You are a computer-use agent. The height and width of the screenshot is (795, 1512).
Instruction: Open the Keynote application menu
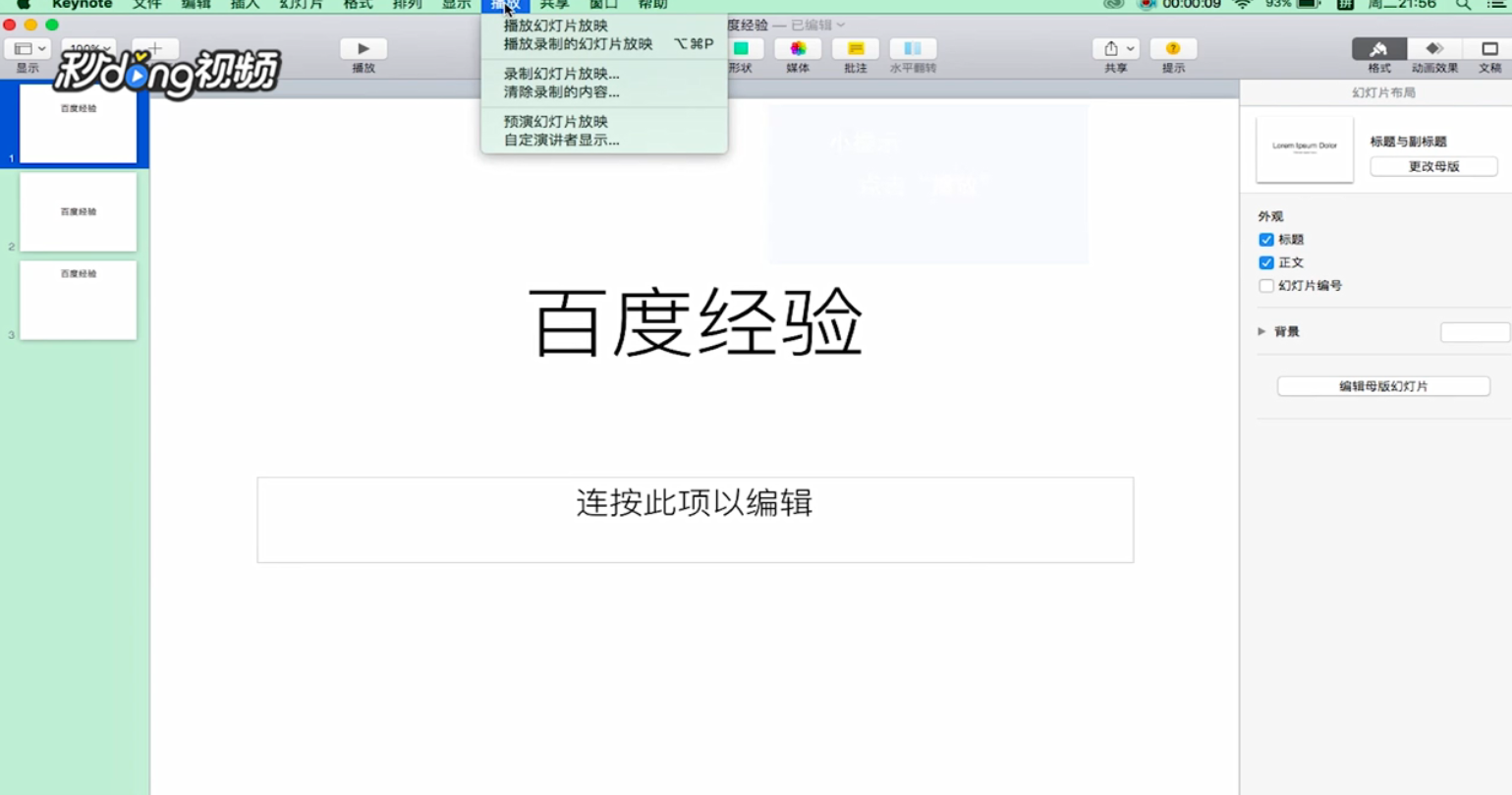click(82, 5)
